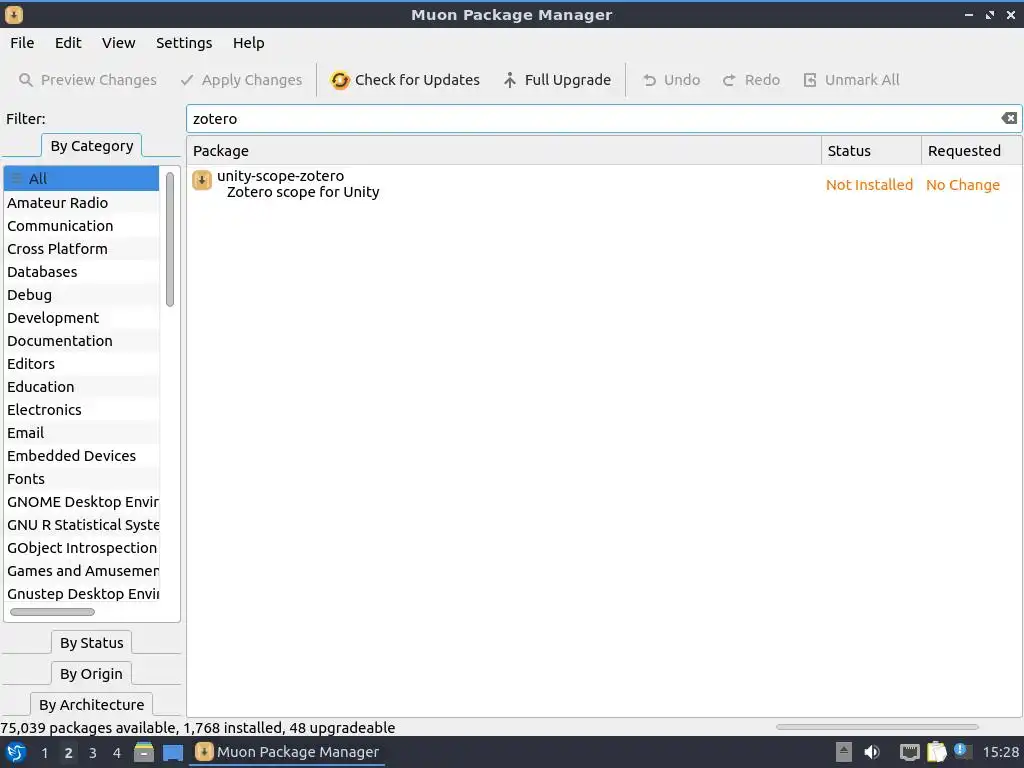
Task: Select the GNOME Desktop Environment category
Action: pyautogui.click(x=82, y=502)
